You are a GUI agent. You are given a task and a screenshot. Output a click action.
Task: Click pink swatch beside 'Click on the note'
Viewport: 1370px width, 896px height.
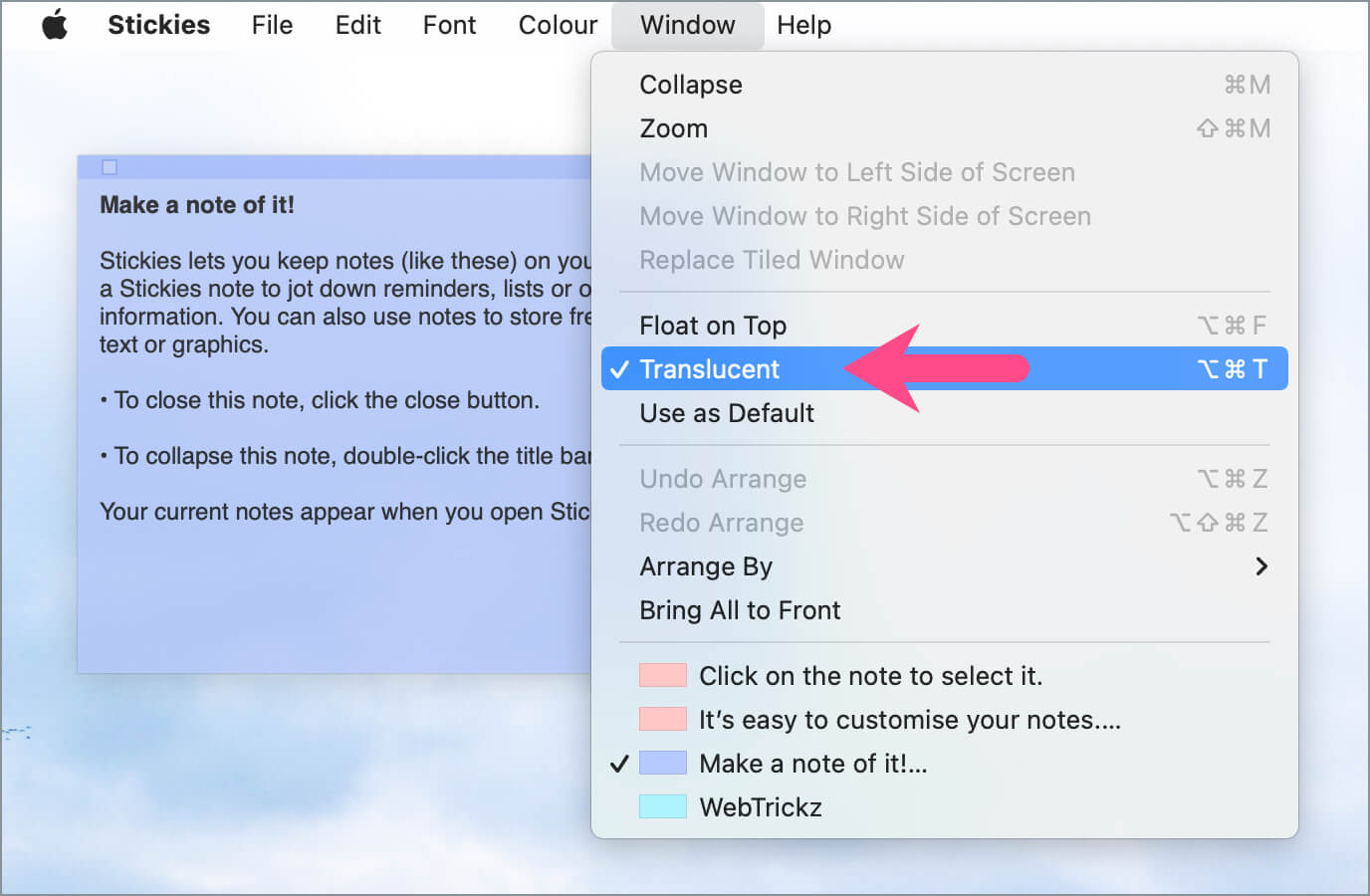point(663,676)
